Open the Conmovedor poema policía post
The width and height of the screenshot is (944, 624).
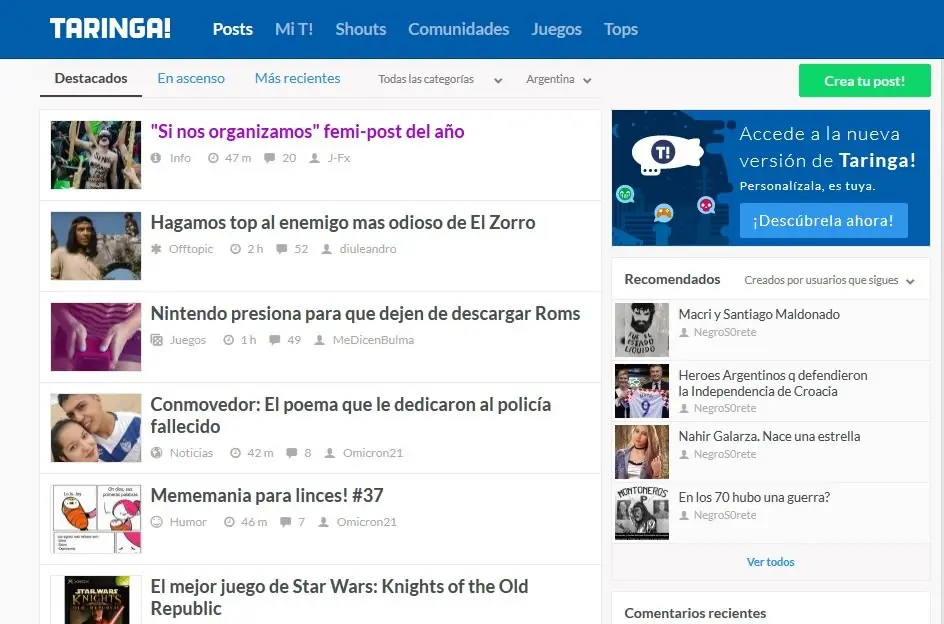tap(351, 415)
